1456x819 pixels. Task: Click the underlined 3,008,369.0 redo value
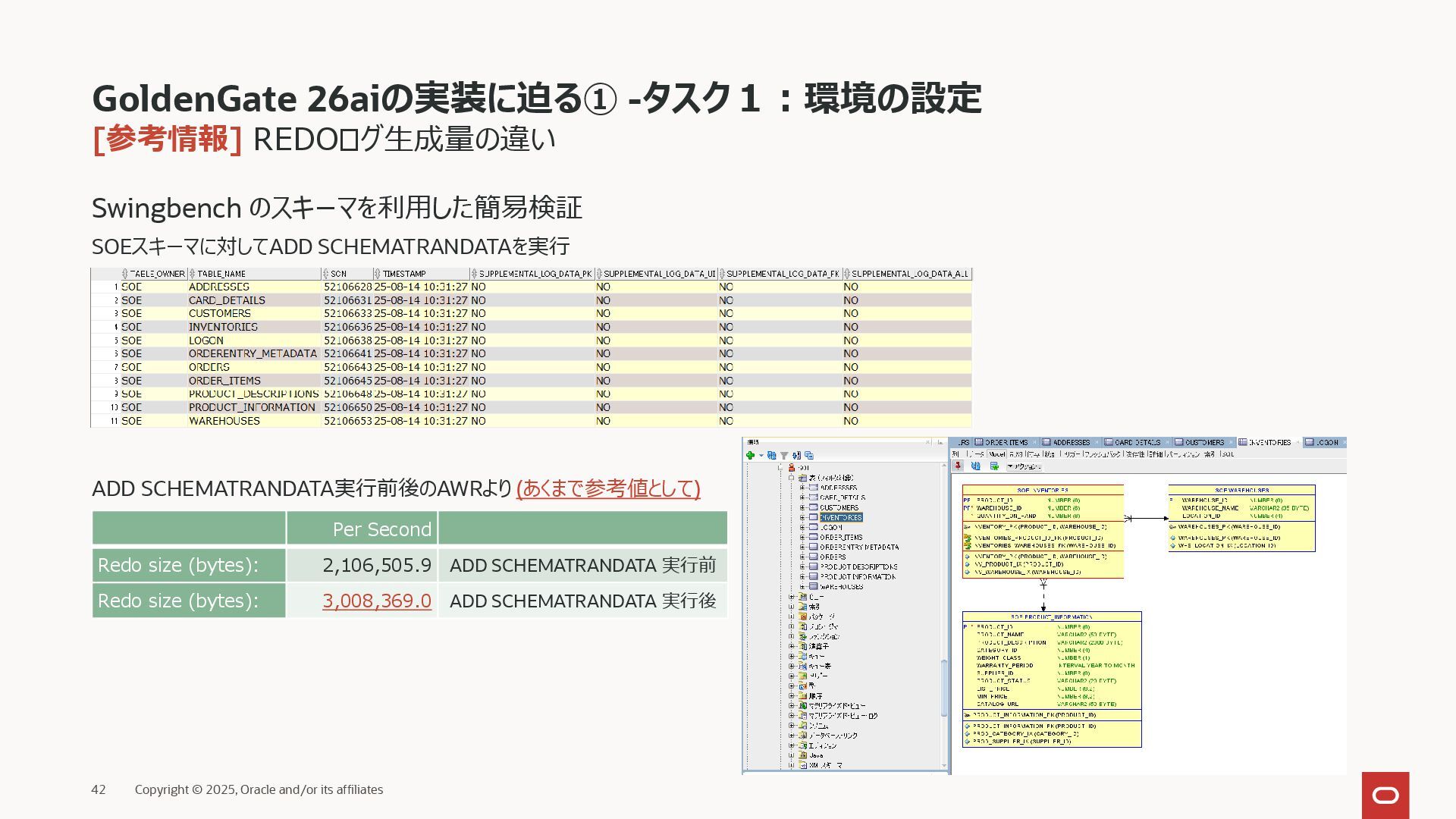[376, 601]
